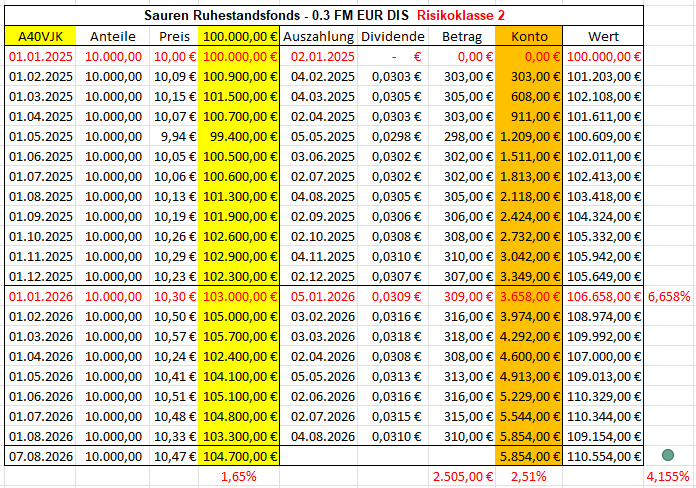Click the red summary value 4,155%
The height and width of the screenshot is (488, 696).
coord(669,476)
